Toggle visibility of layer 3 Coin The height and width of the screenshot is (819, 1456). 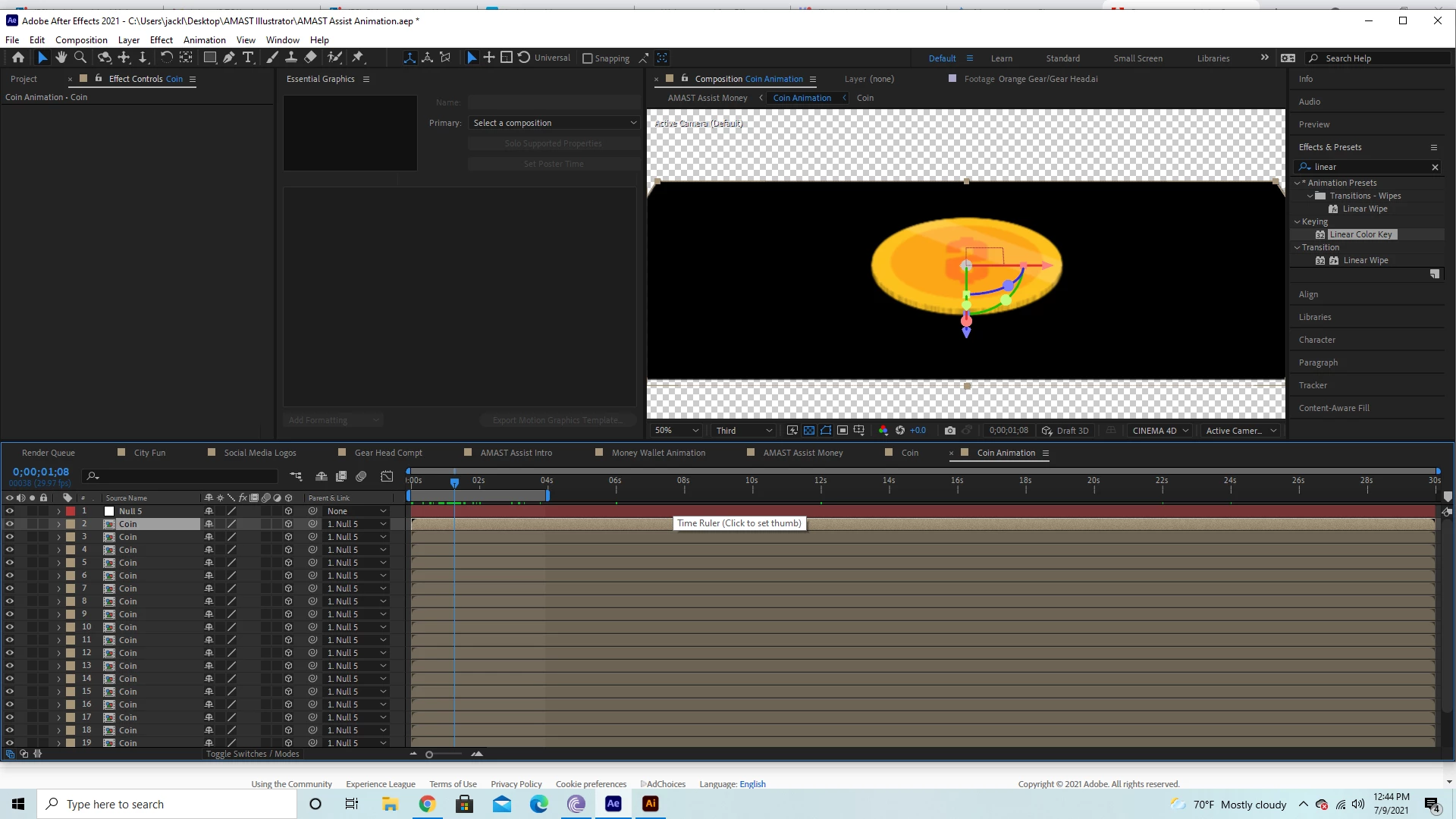(10, 537)
